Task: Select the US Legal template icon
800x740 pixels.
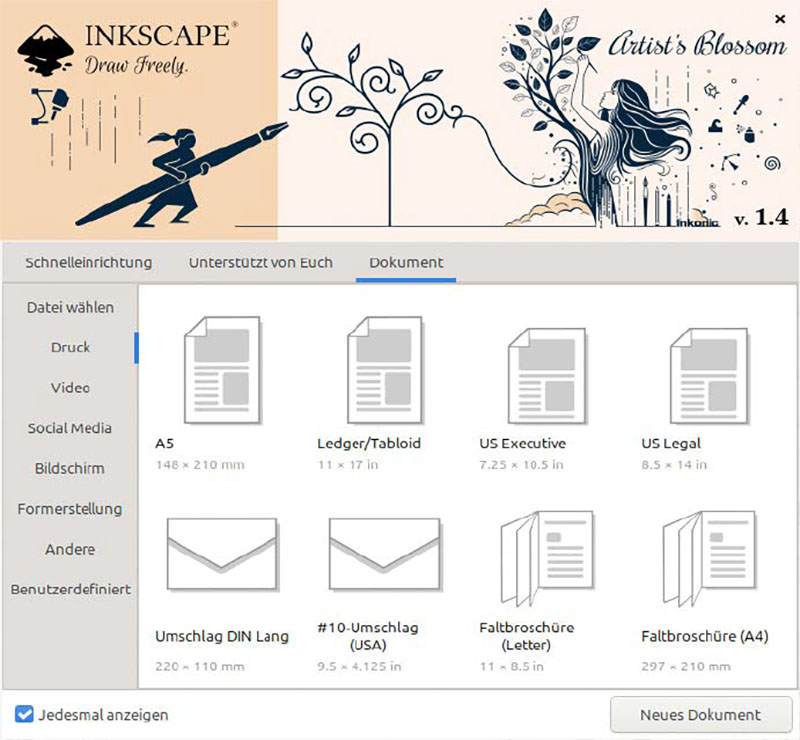Action: [x=709, y=376]
